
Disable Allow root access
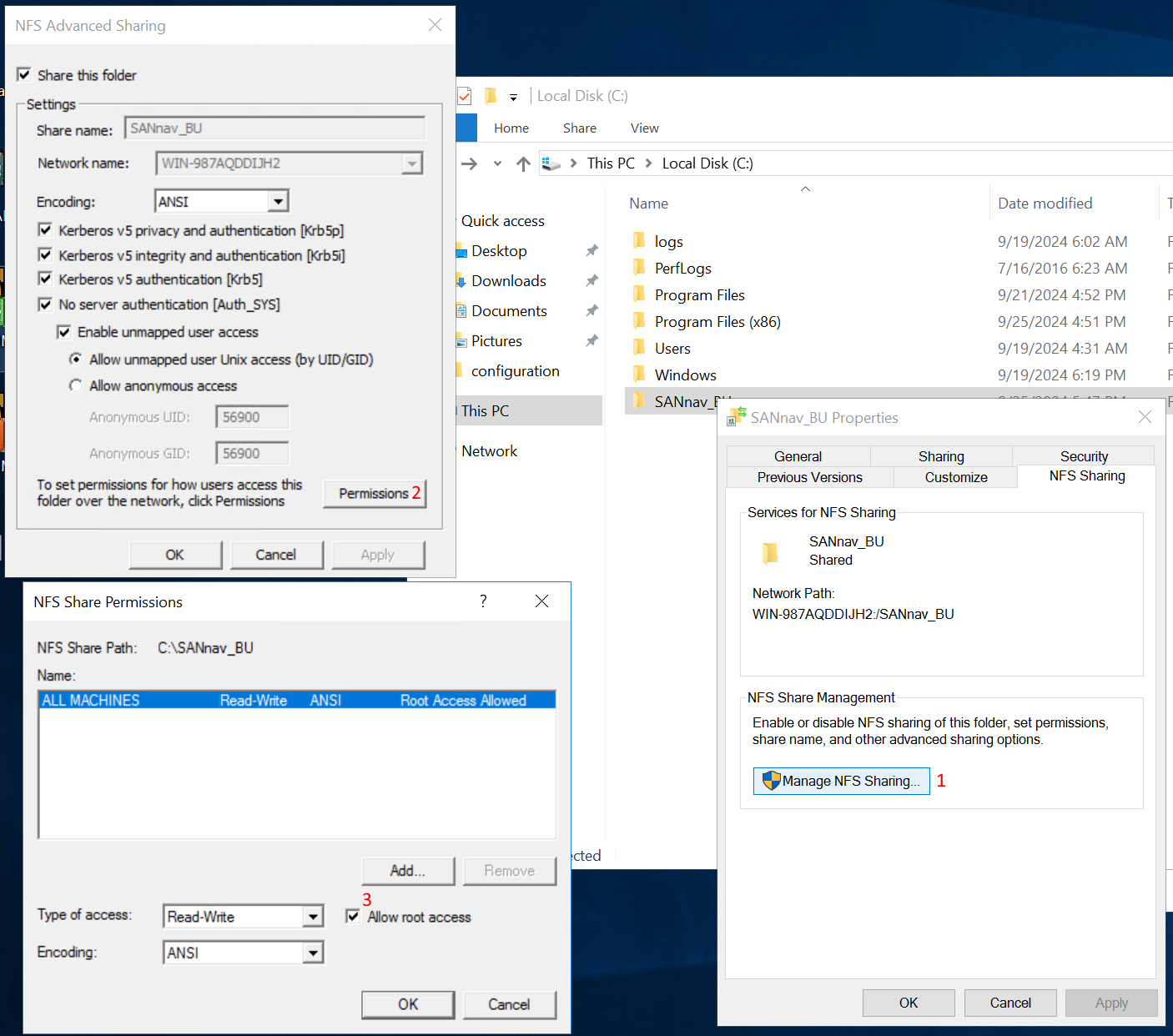pos(353,915)
